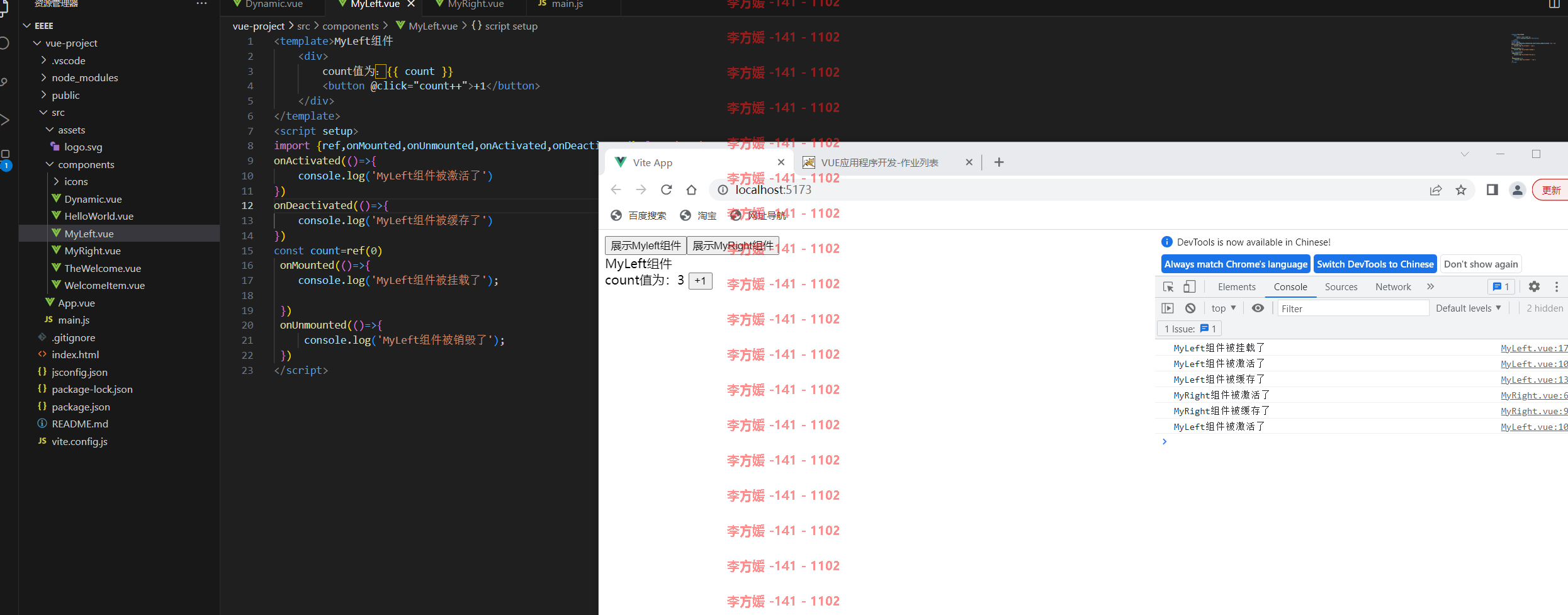This screenshot has height=615, width=1568.
Task: Click the 展示Myleft组件 button
Action: pos(646,245)
